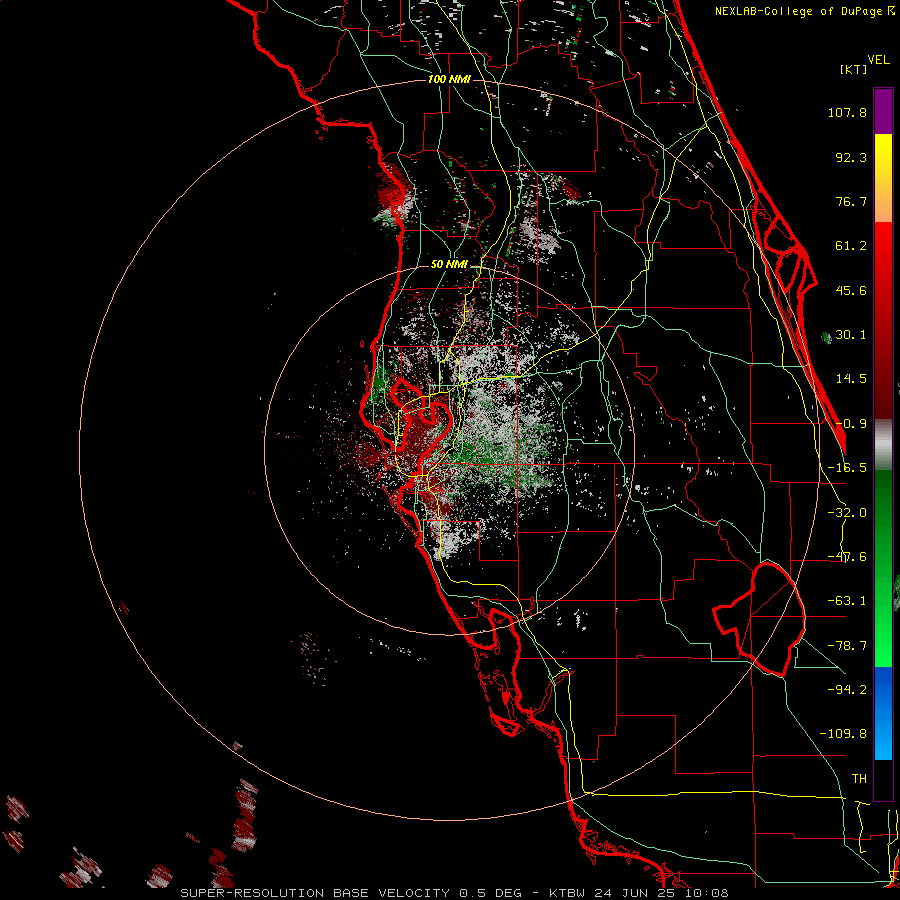Click the -16.5 velocity scale value

click(847, 468)
